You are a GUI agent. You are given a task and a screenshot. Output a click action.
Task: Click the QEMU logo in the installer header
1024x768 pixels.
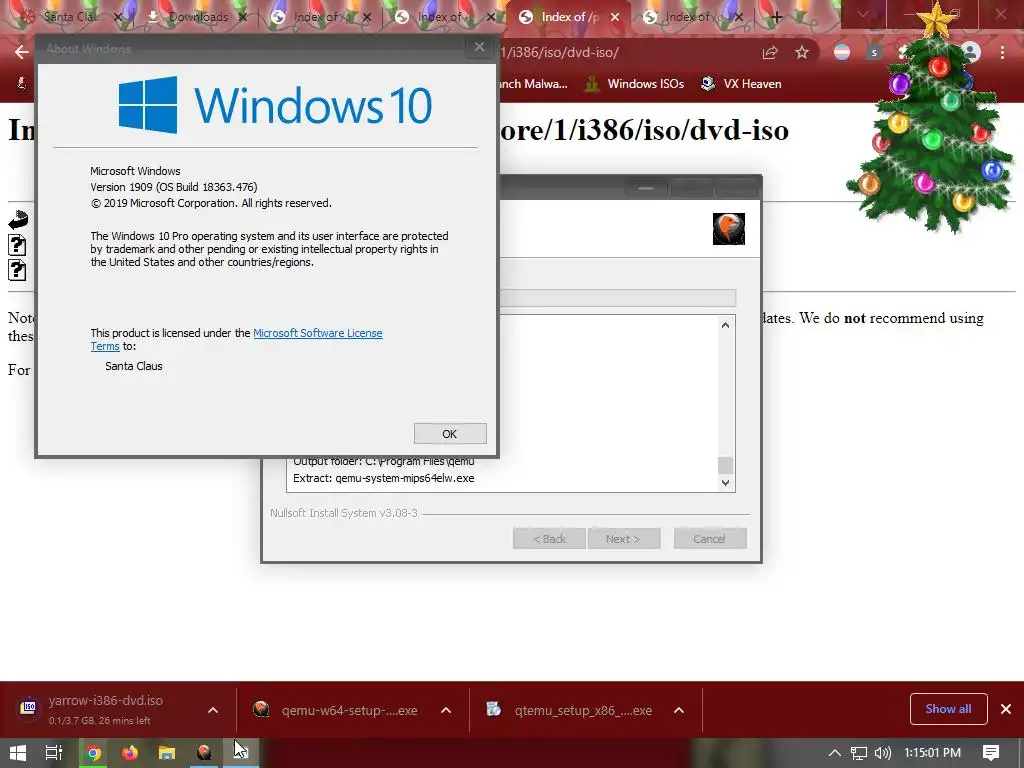(729, 229)
